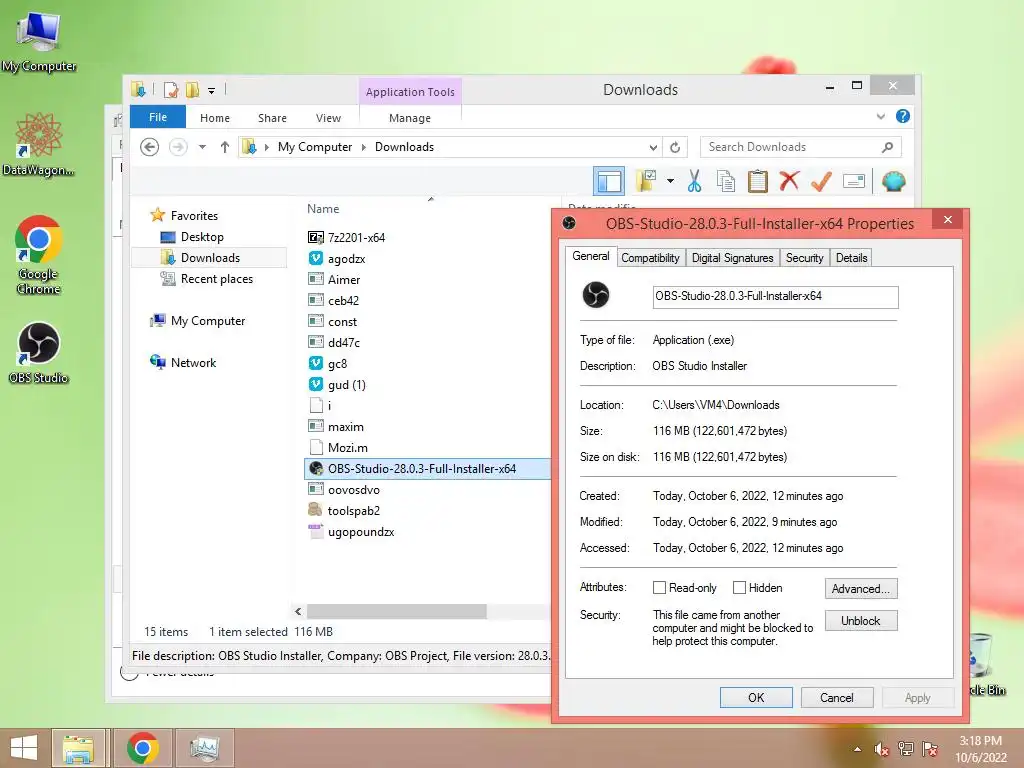Viewport: 1024px width, 768px height.
Task: Click the cut scissors icon
Action: [x=694, y=181]
